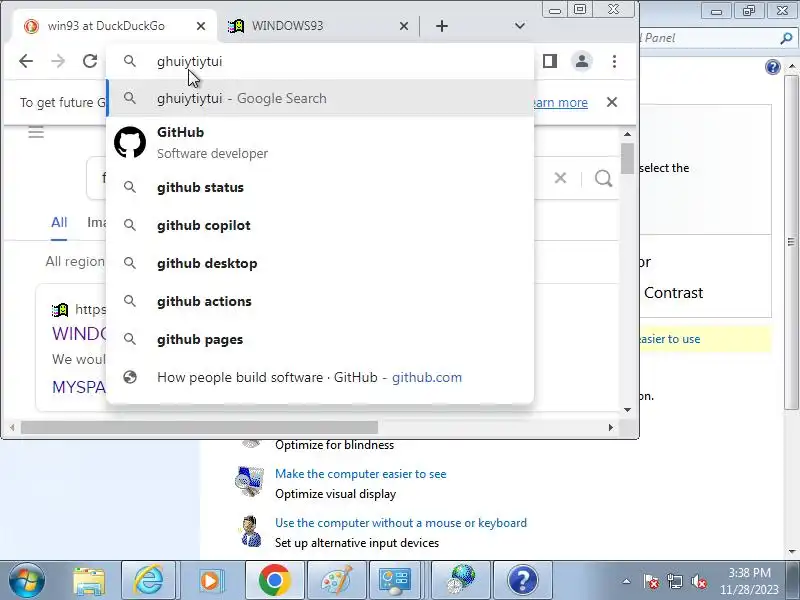Clear the DuckDuckGo search box
The width and height of the screenshot is (800, 600).
point(560,178)
